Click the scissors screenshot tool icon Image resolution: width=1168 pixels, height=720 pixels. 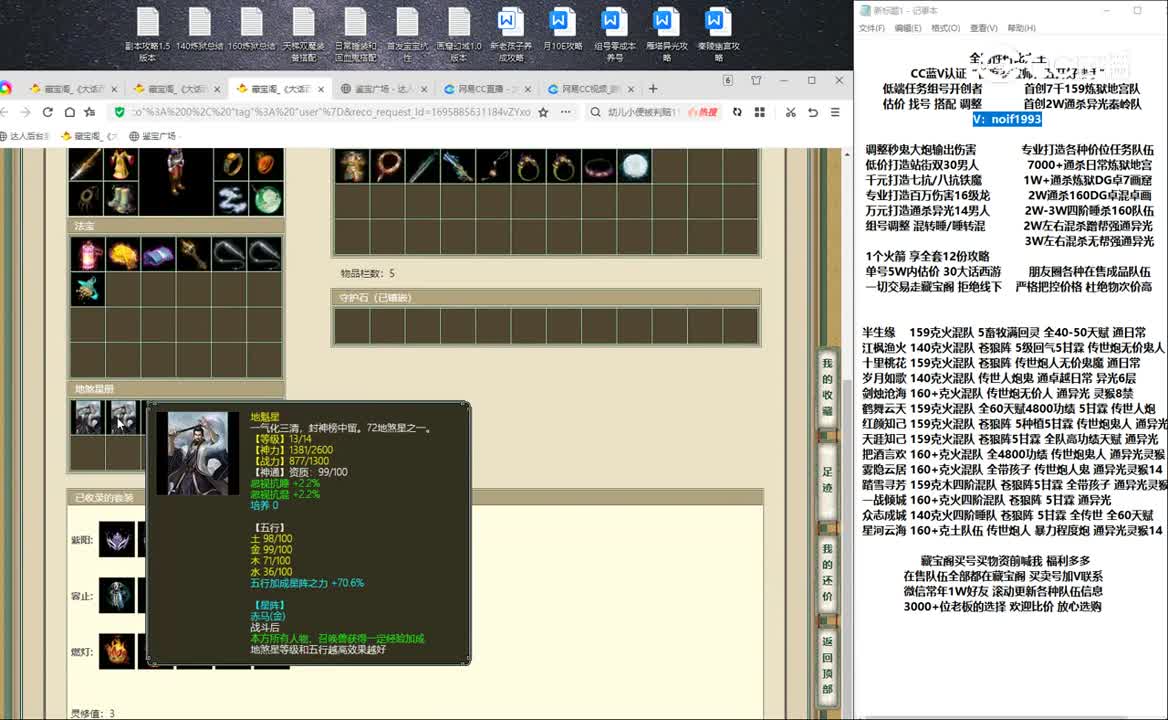coord(790,112)
